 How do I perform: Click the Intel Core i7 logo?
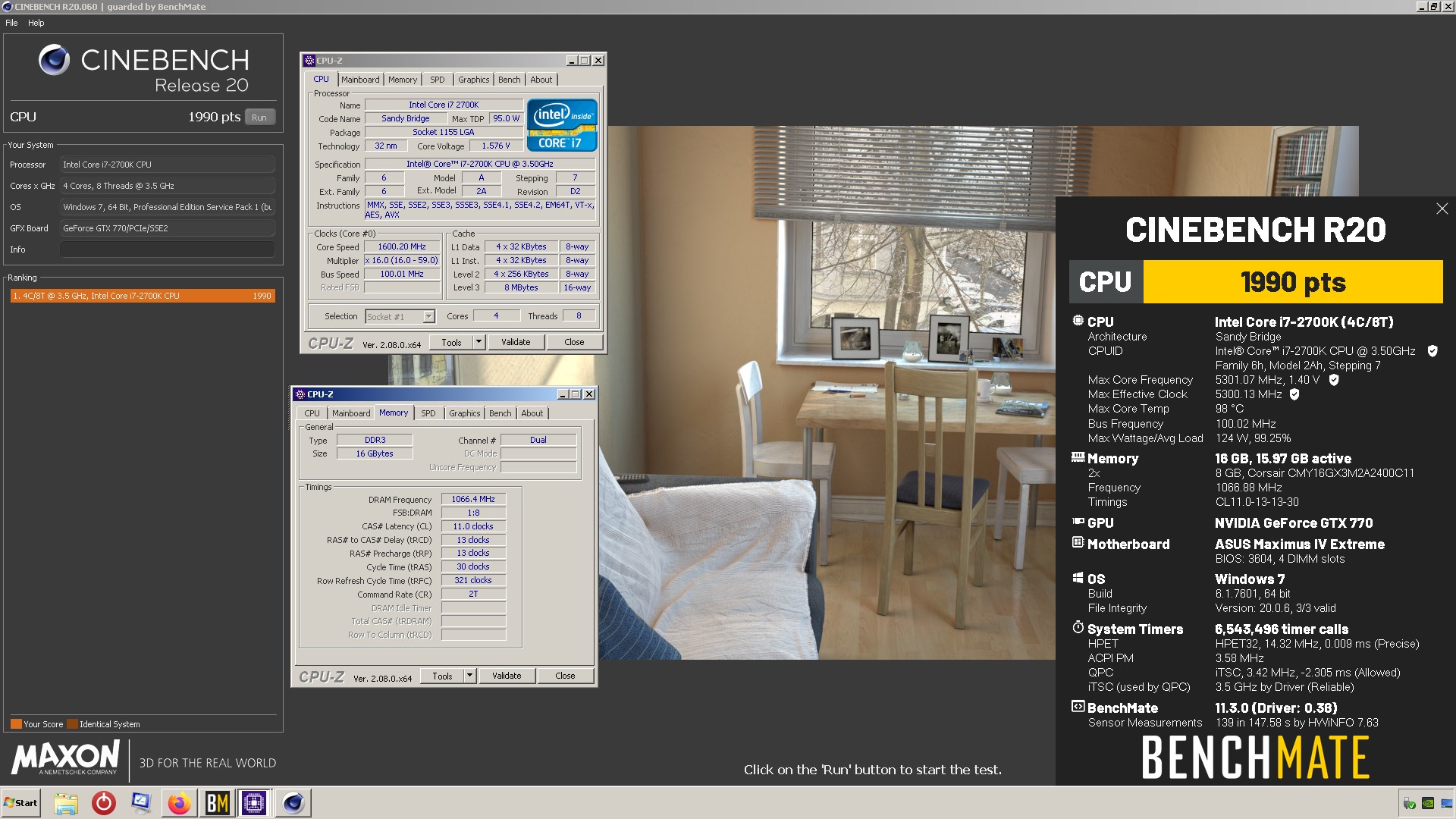coord(562,125)
